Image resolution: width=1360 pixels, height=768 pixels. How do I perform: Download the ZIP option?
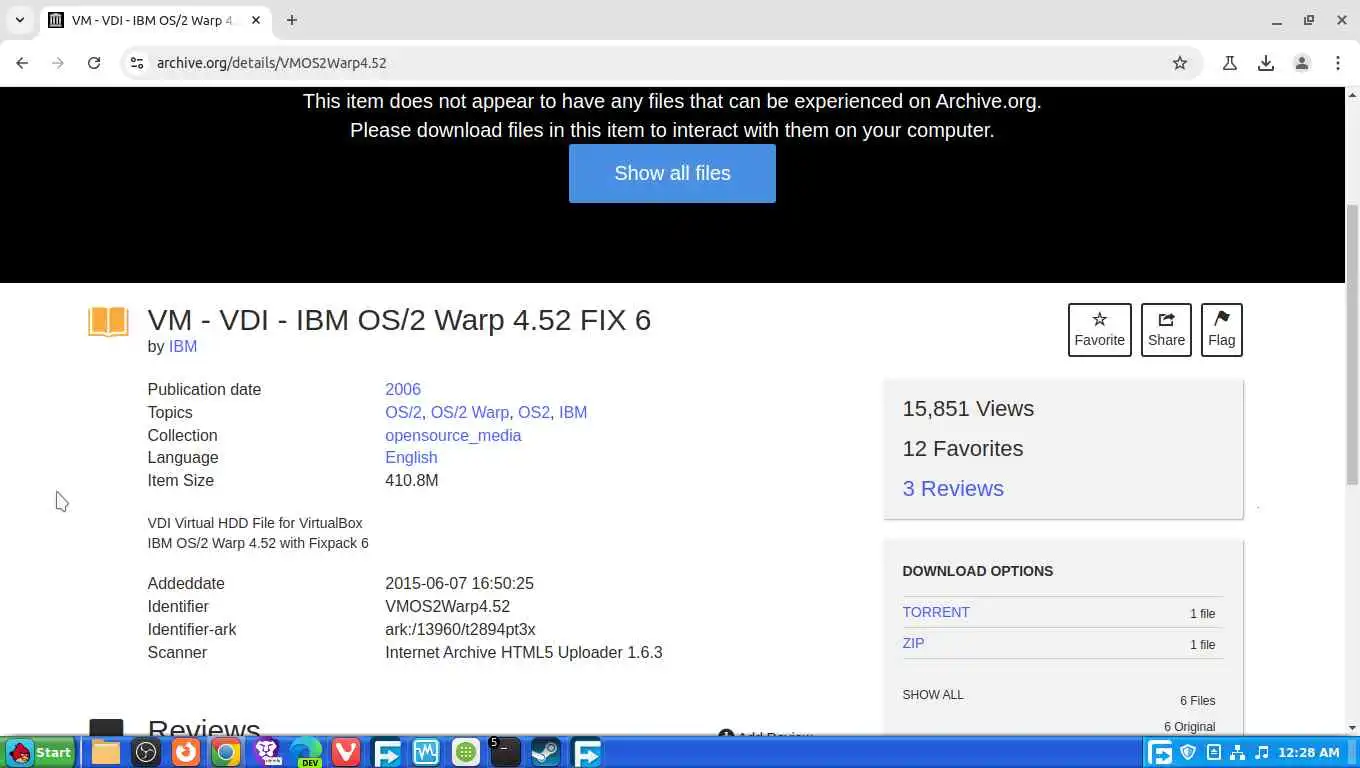pos(913,643)
